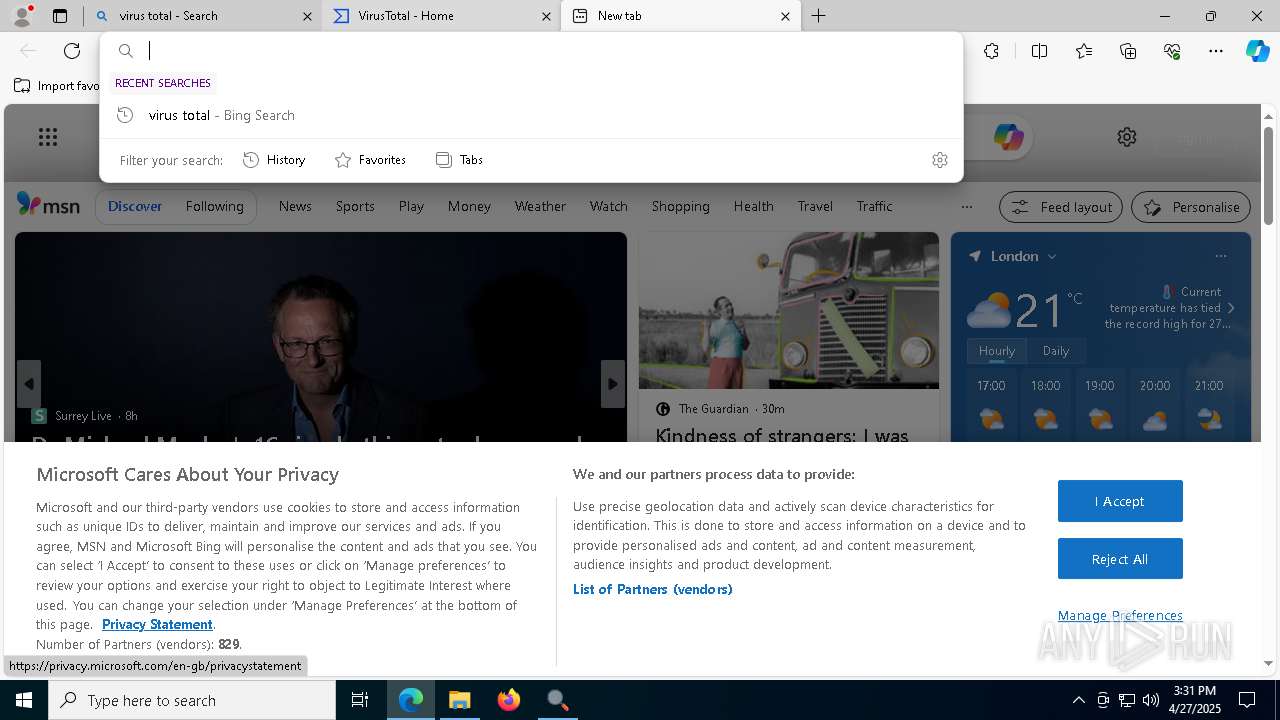This screenshot has height=720, width=1280.
Task: Open List of Partners (vendors) link
Action: click(653, 589)
